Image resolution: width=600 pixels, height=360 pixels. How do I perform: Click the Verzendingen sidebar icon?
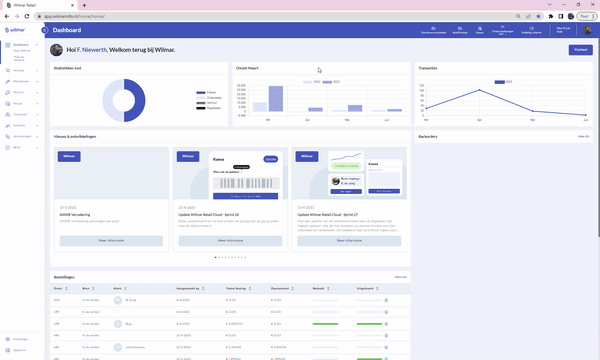[8, 137]
